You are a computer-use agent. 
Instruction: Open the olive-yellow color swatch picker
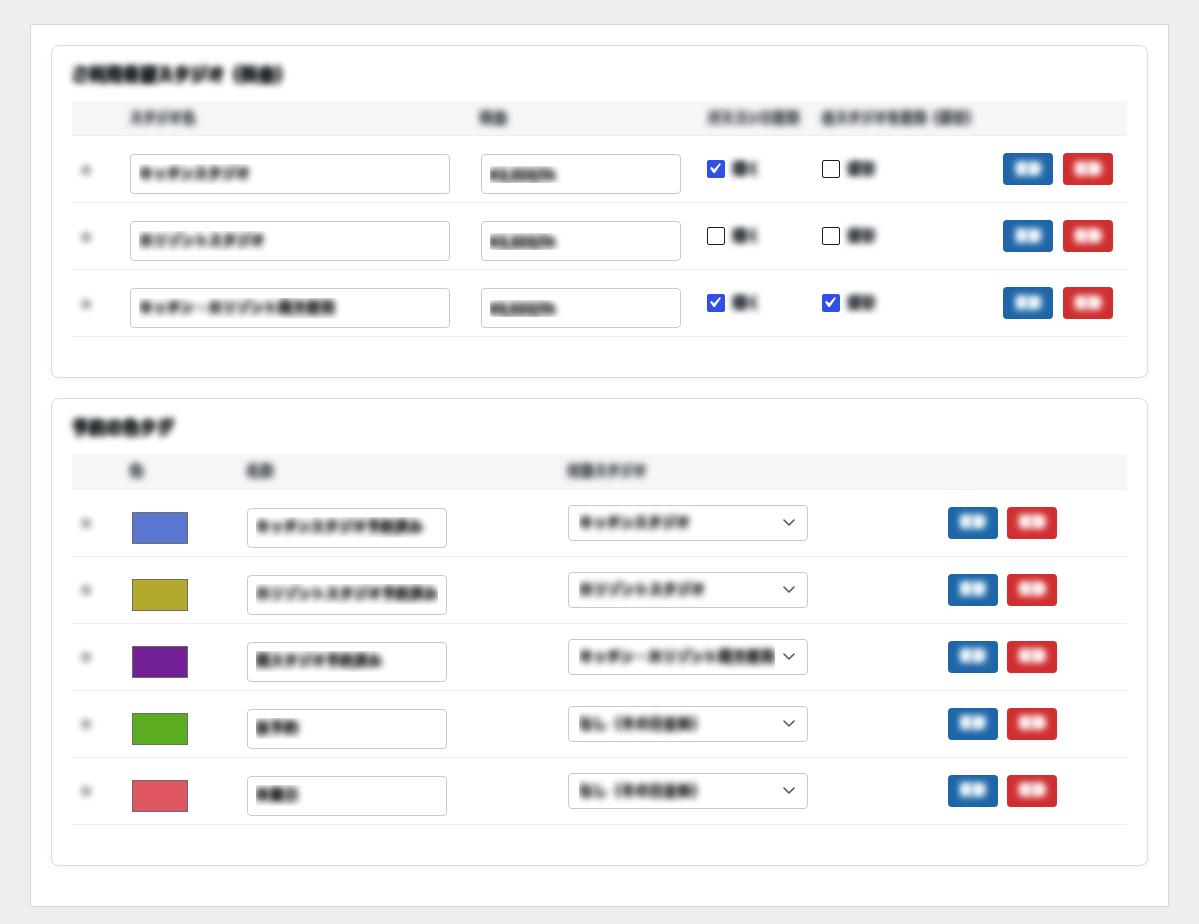pyautogui.click(x=160, y=595)
